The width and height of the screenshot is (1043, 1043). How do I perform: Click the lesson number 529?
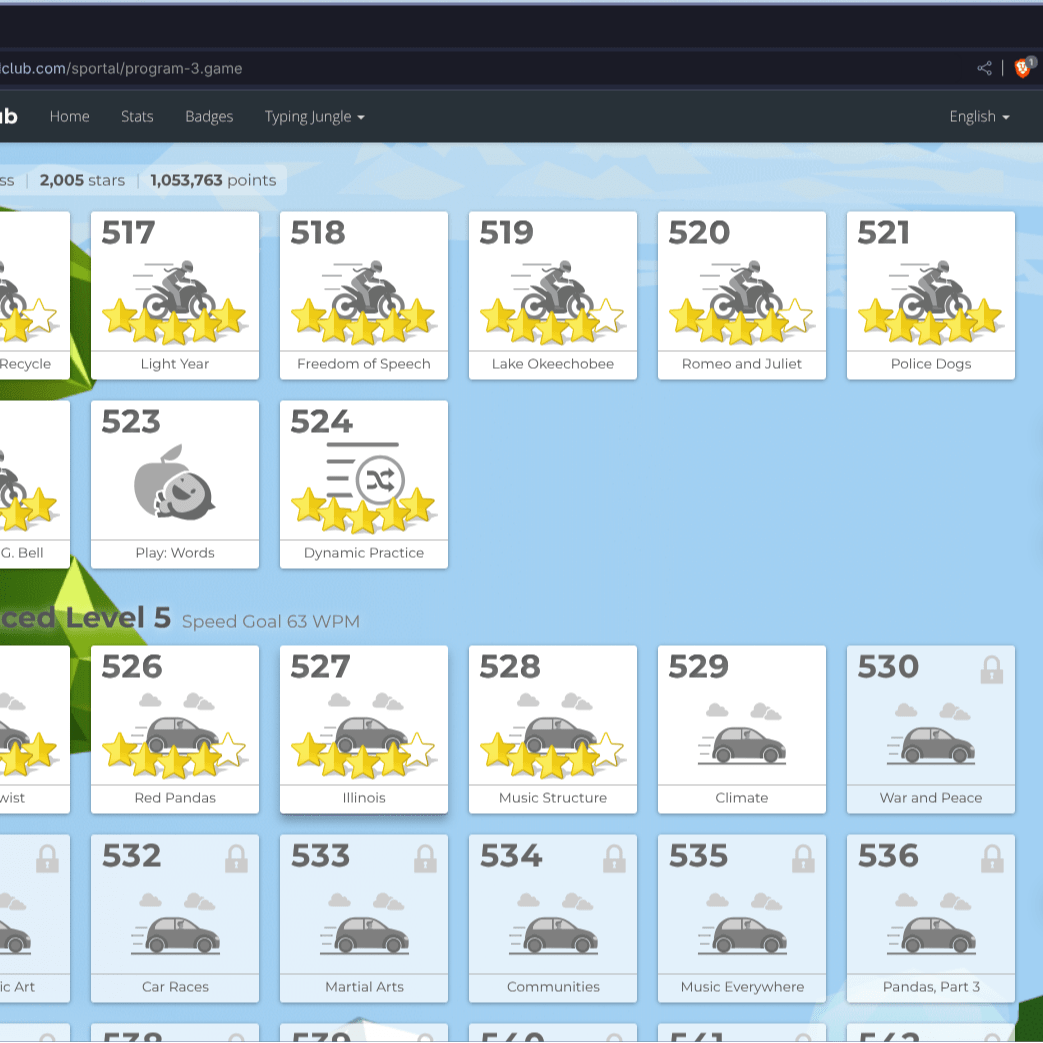point(698,667)
